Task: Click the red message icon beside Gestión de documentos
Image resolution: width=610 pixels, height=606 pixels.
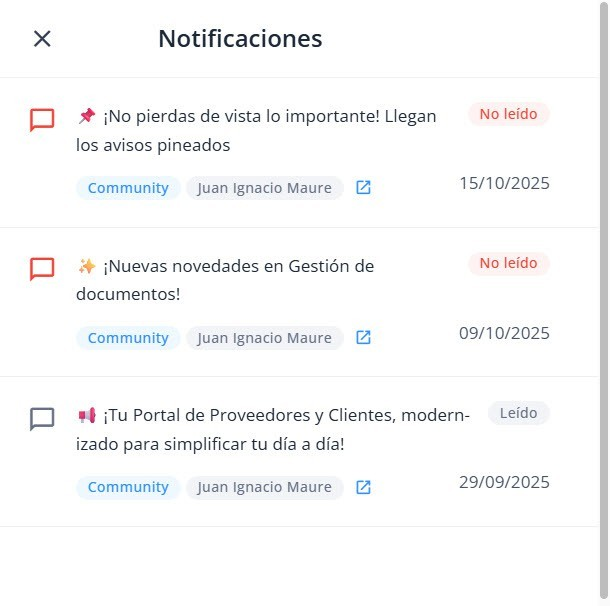Action: coord(42,269)
